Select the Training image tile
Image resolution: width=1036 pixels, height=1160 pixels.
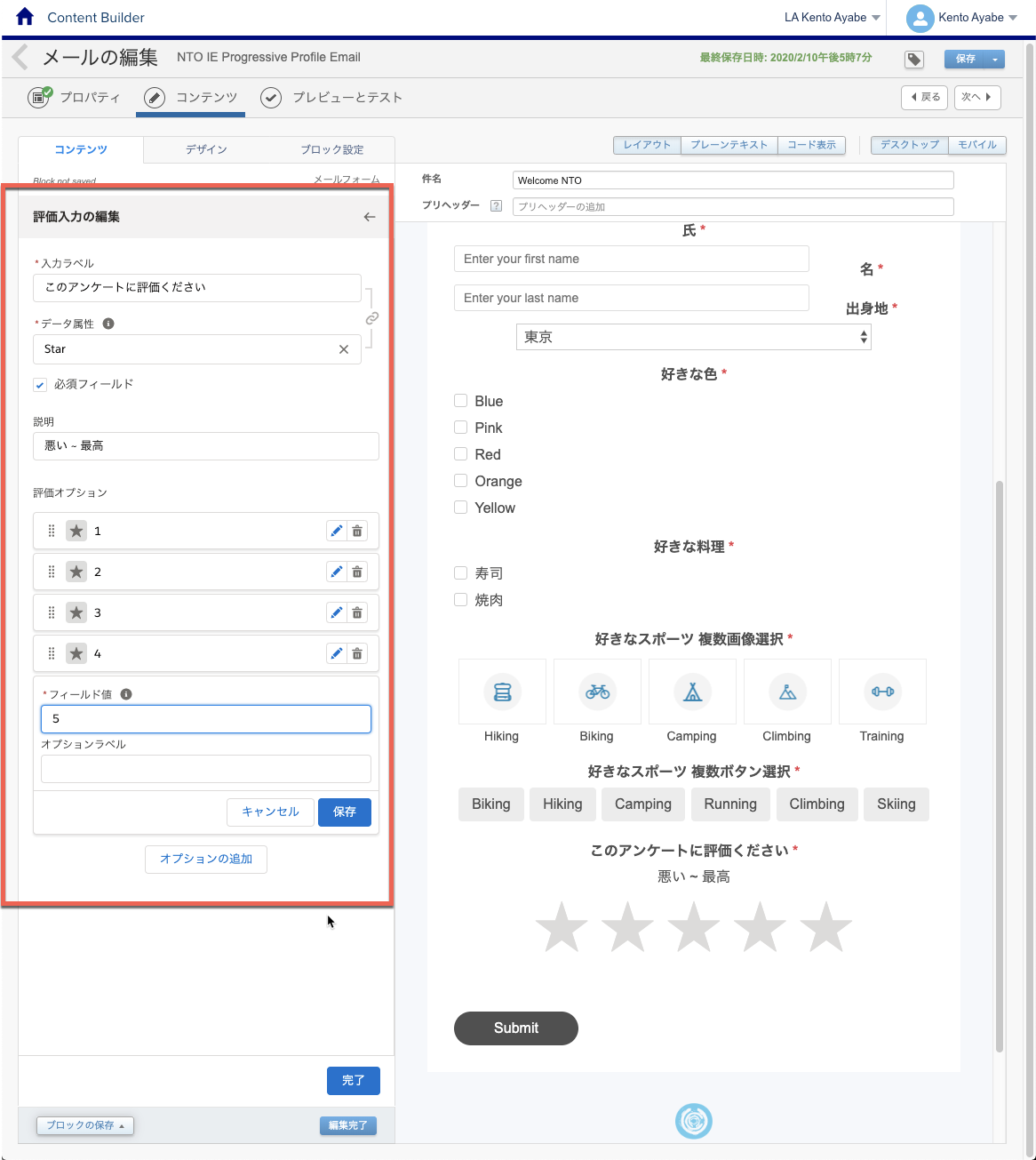click(x=882, y=691)
